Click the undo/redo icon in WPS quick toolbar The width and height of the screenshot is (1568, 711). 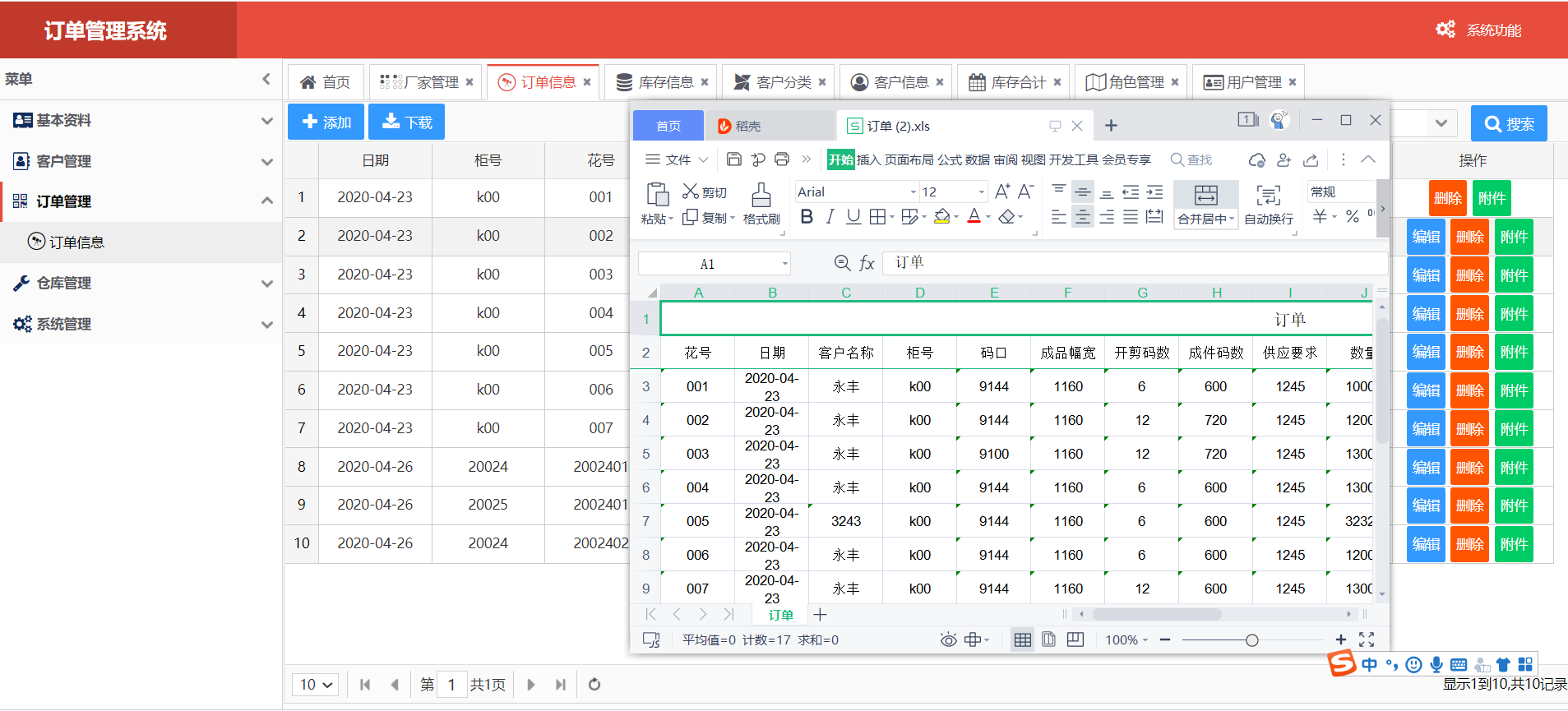758,159
